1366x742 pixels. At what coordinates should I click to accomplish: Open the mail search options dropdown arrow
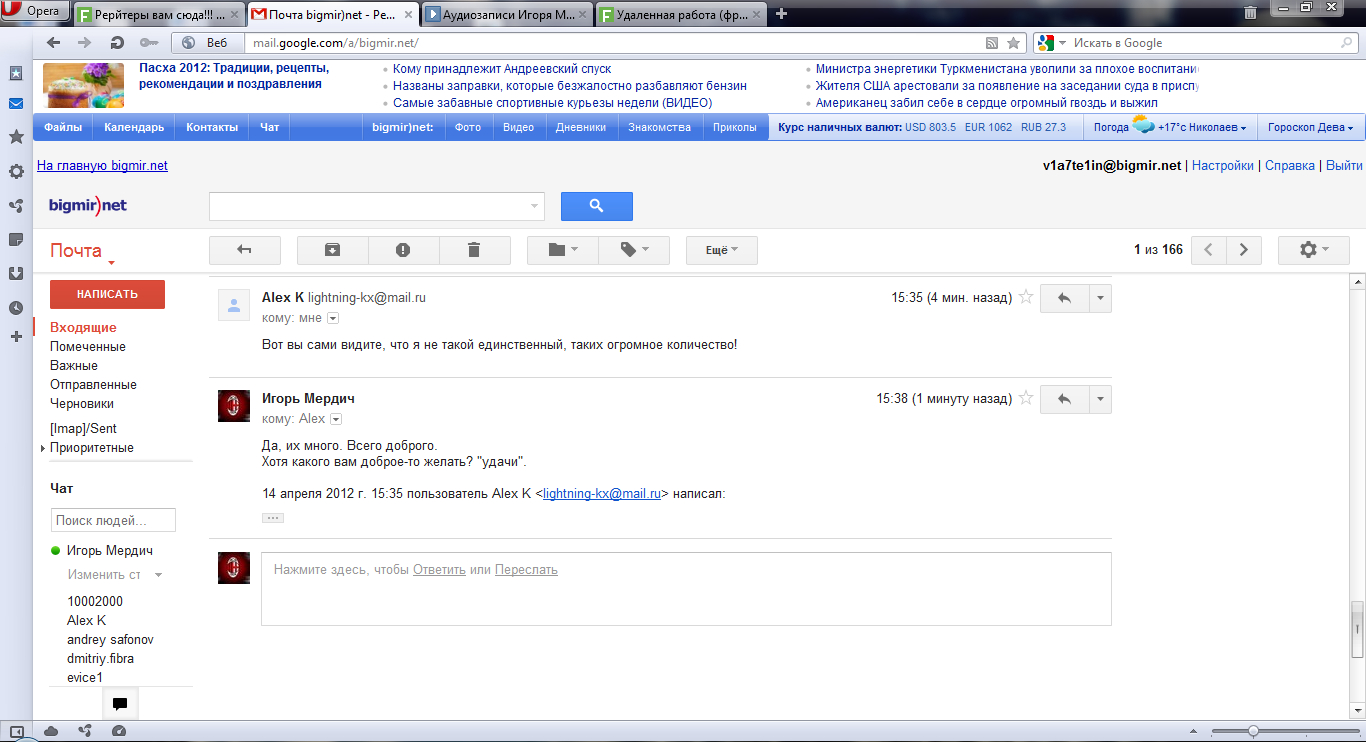(x=534, y=206)
